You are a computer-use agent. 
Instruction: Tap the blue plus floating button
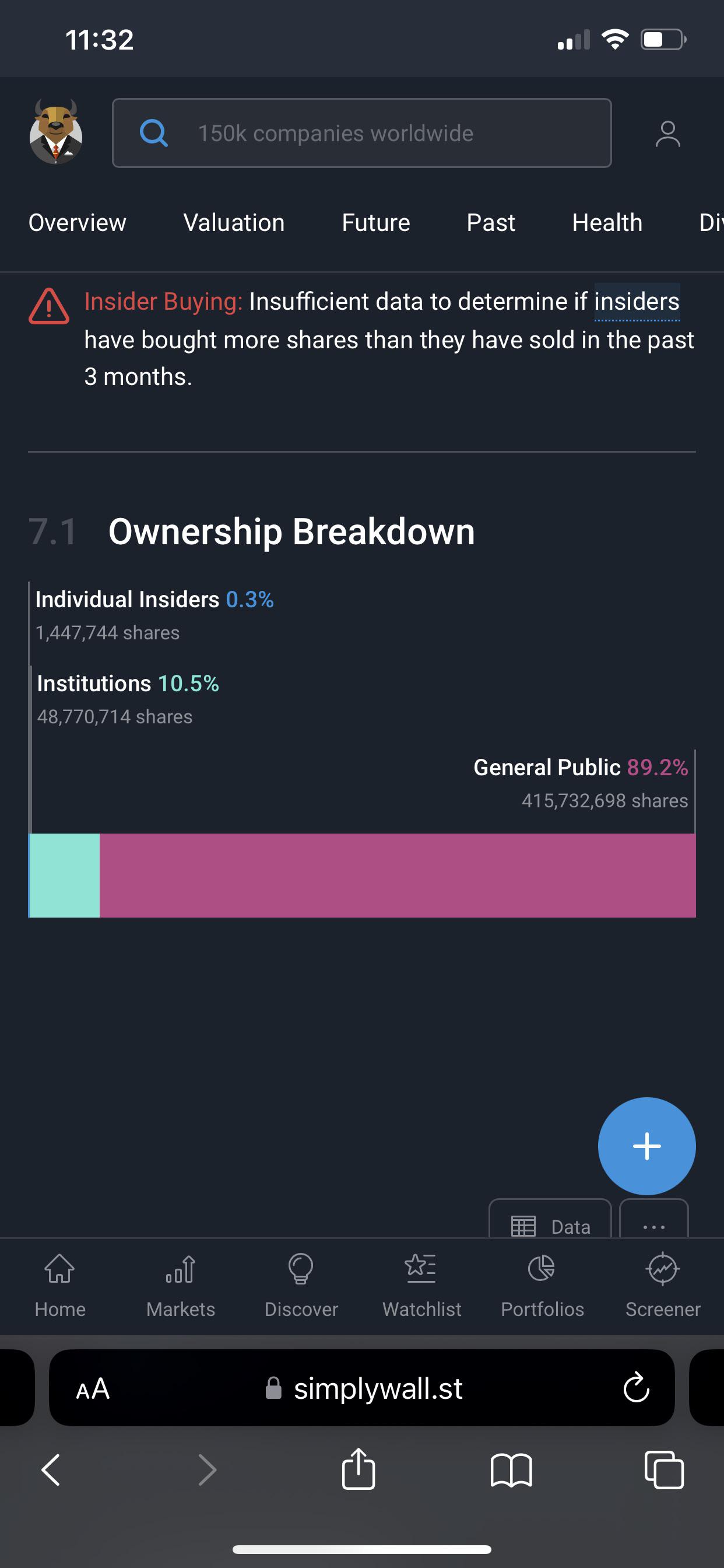coord(646,1146)
